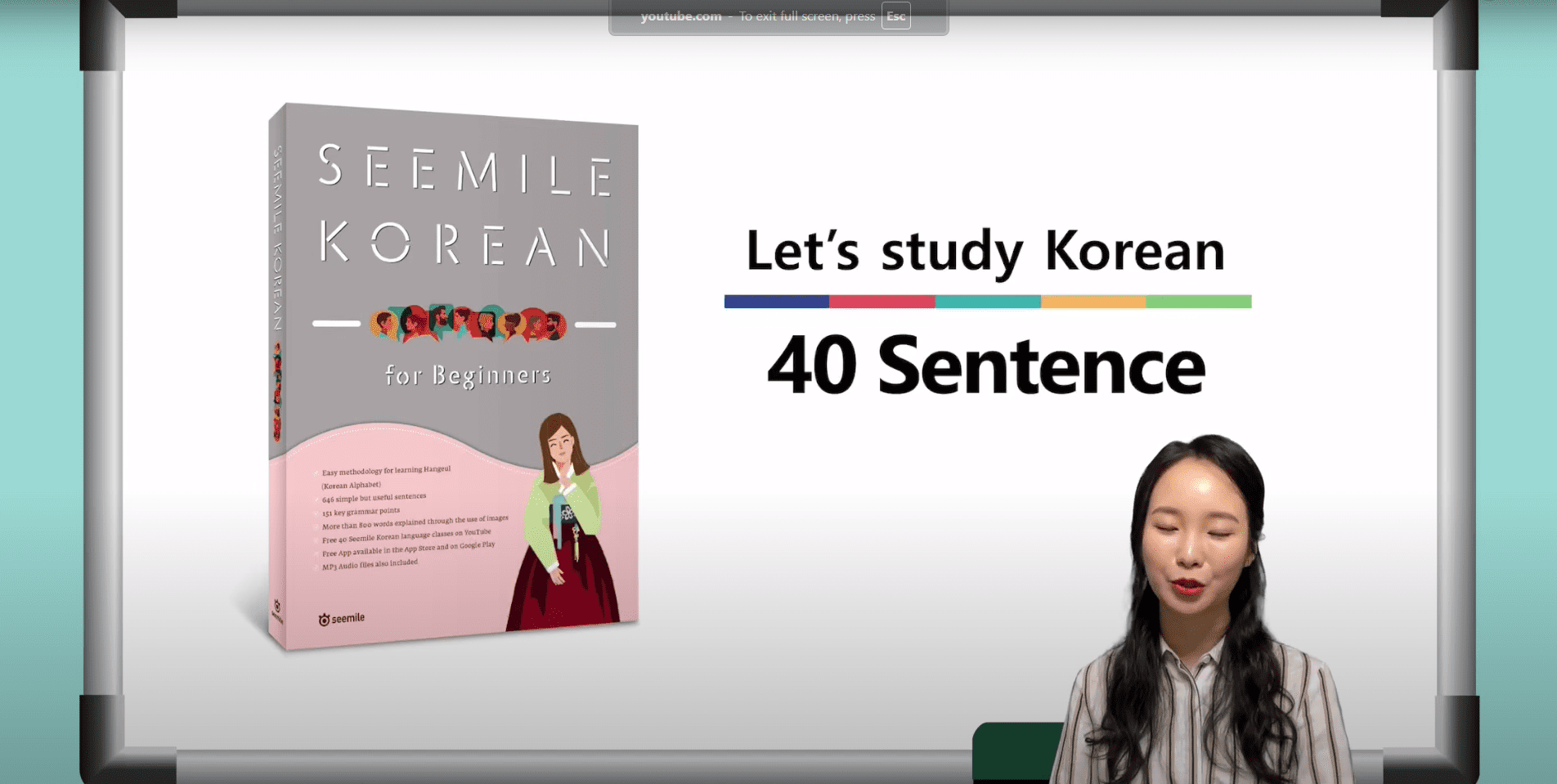Click "Easy methodology for learning Hangeul" bullet
1557x784 pixels.
[x=386, y=470]
